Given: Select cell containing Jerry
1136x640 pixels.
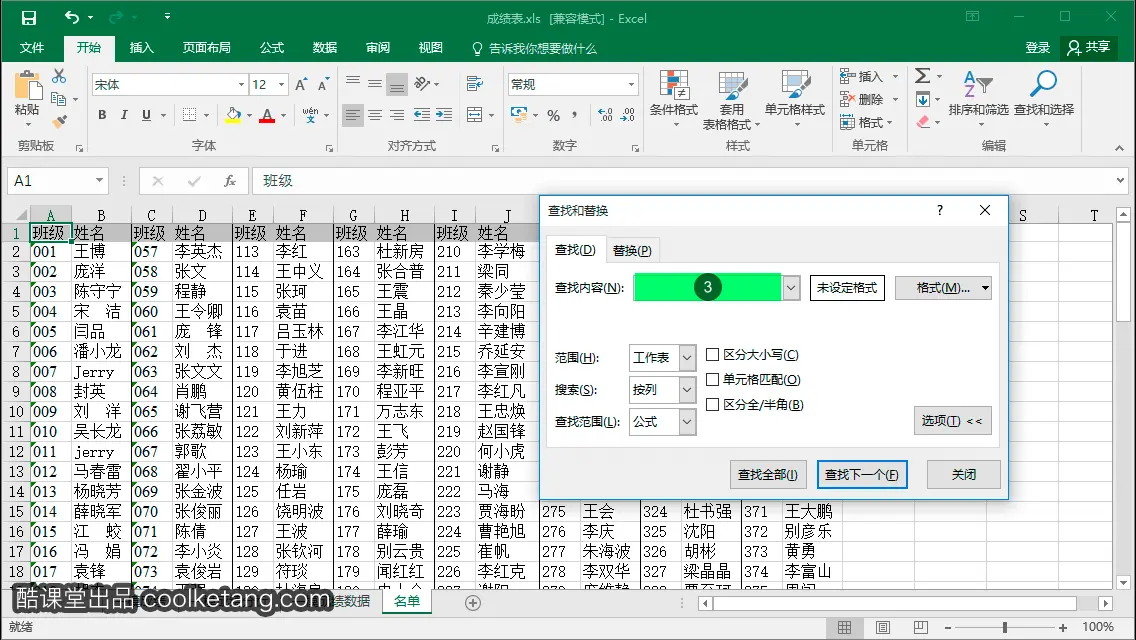Looking at the screenshot, I should tap(101, 372).
